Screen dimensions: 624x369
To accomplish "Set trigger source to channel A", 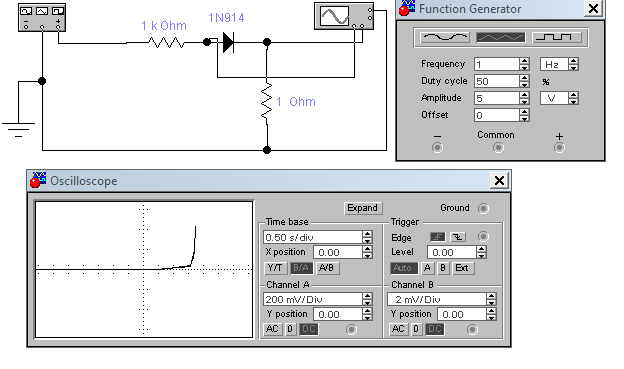I will point(427,268).
